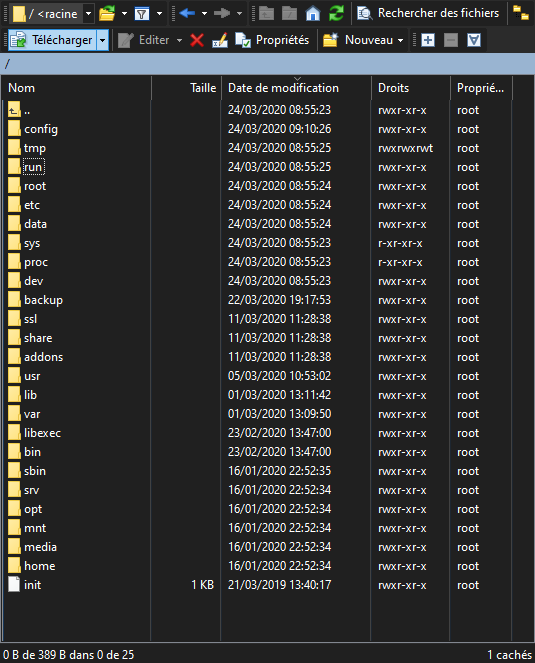Click the red X delete icon
This screenshot has width=535, height=663.
tap(197, 40)
